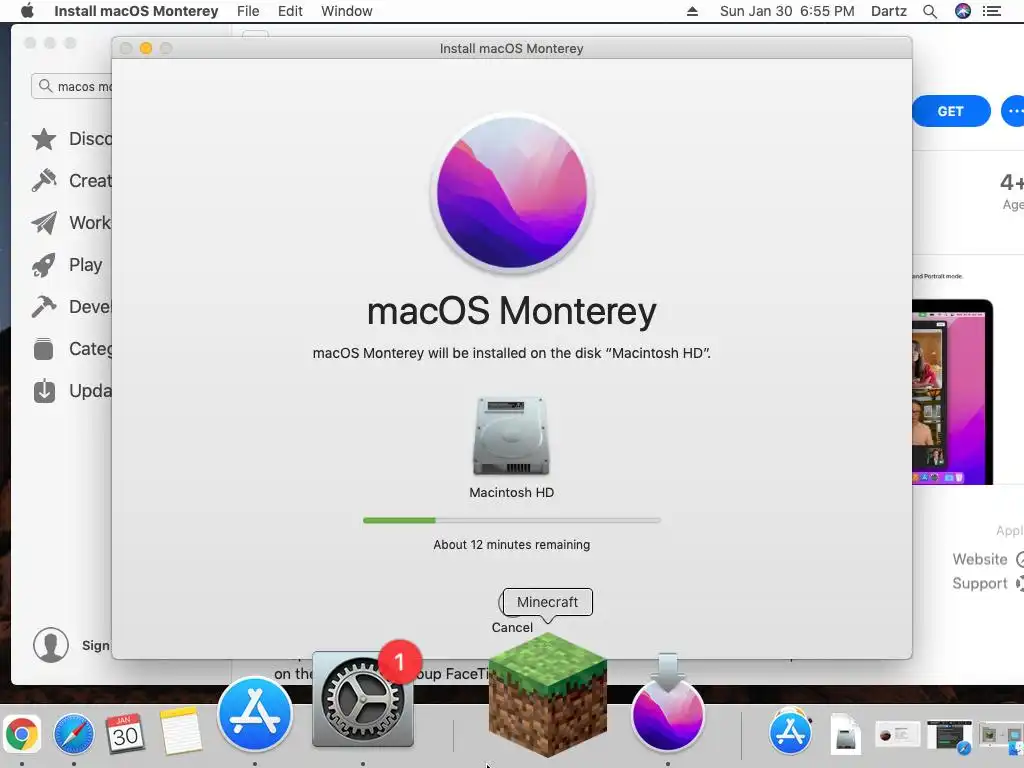Click the "macOS Monterey" heading in the installer
The width and height of the screenshot is (1024, 768).
[512, 311]
